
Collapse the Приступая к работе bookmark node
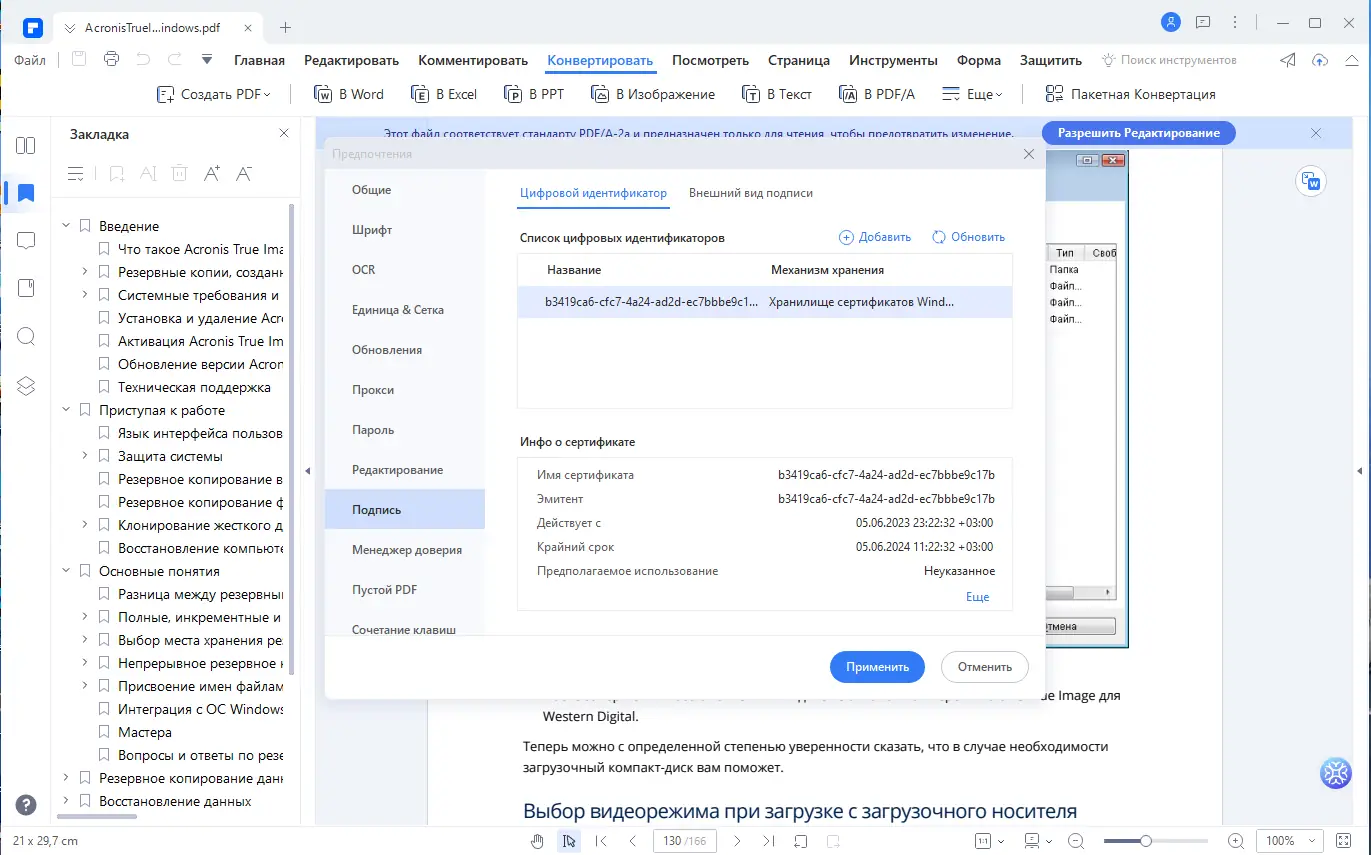[67, 410]
